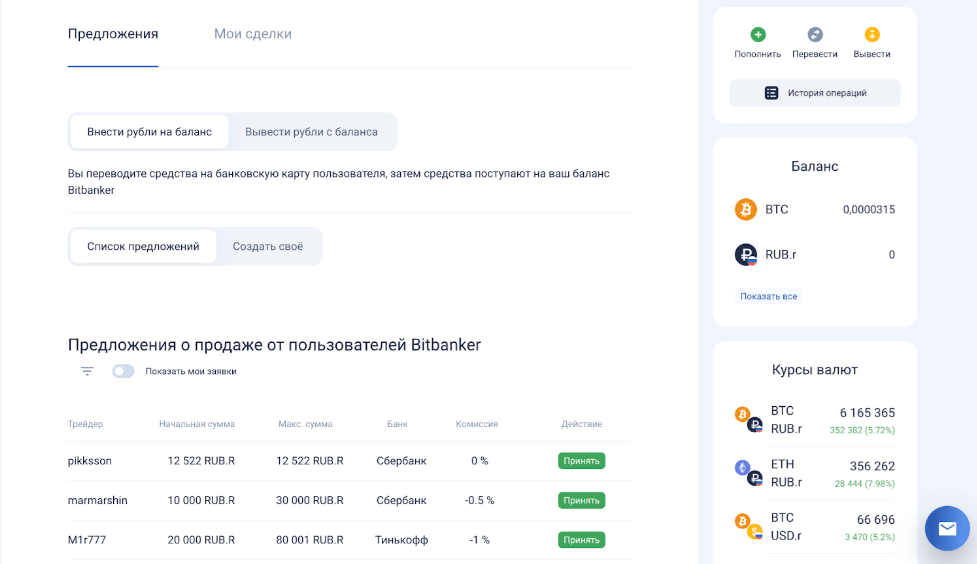Screen dimensions: 977x564
Task: Click trader name M1r777
Action: [87, 540]
